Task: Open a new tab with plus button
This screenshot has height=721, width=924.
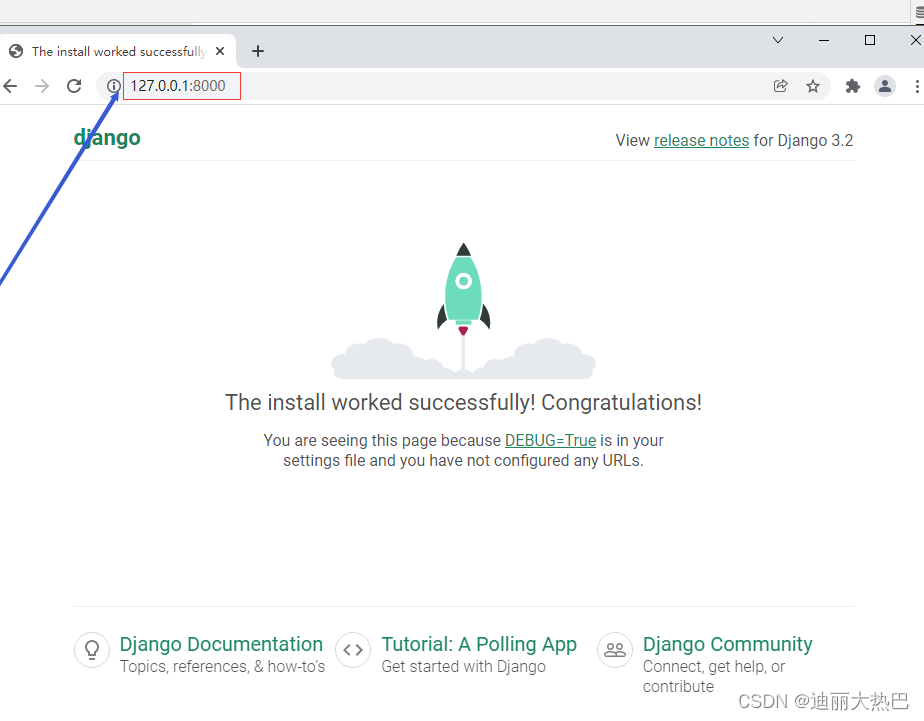Action: (x=258, y=51)
